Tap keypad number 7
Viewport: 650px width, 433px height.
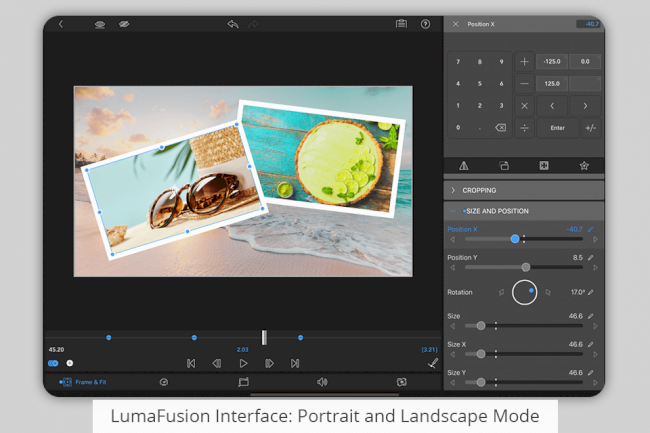coord(458,62)
